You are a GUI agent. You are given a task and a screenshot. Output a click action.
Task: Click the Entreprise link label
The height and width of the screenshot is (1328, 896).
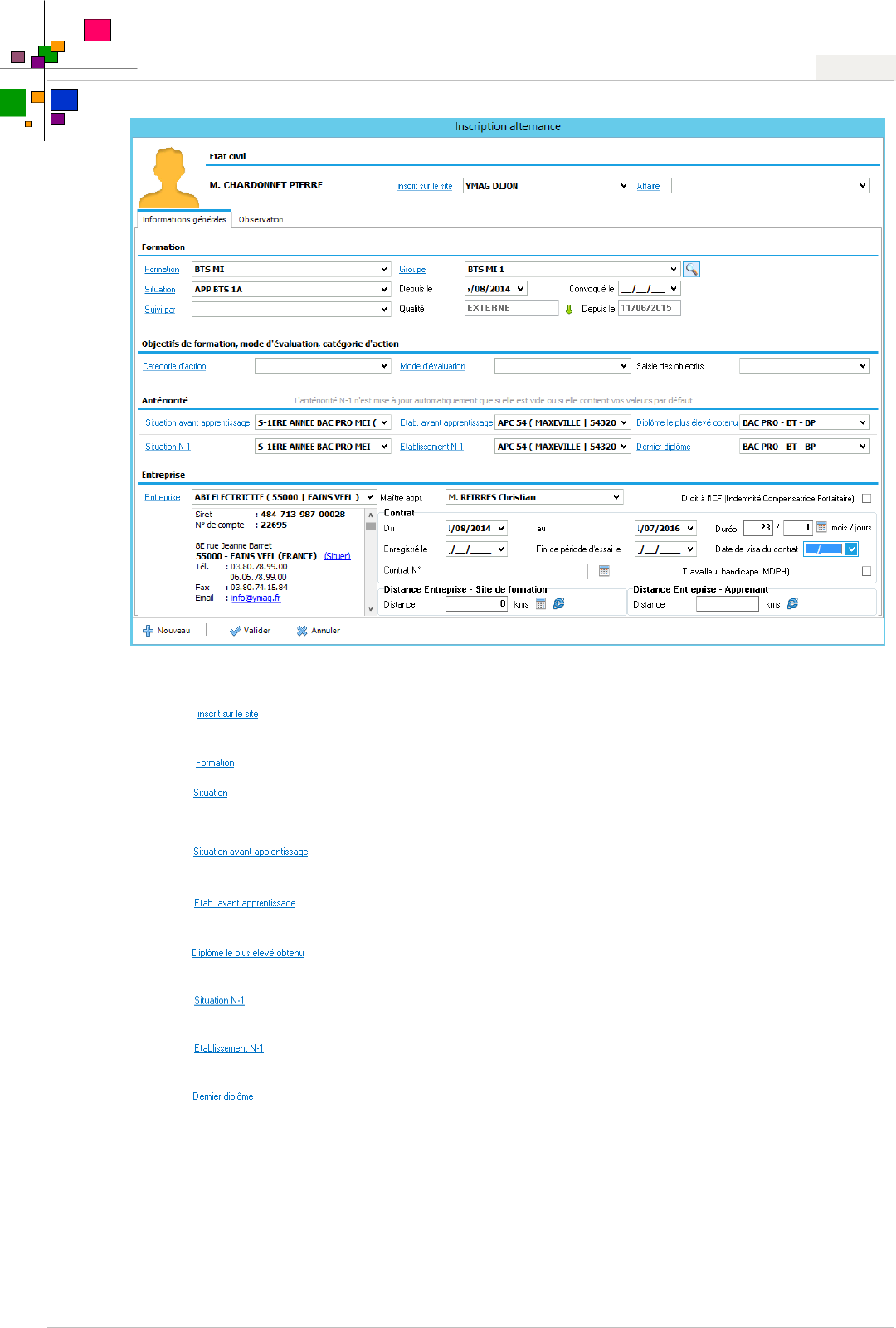point(162,498)
